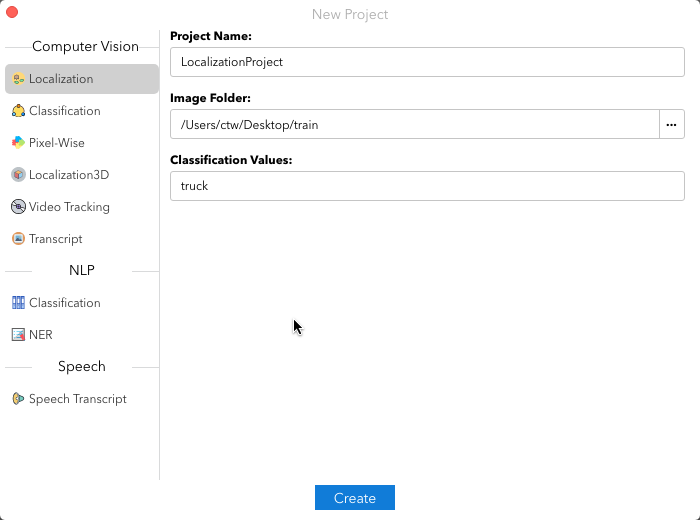This screenshot has height=520, width=700.
Task: Select the NER label under NLP
Action: [41, 335]
